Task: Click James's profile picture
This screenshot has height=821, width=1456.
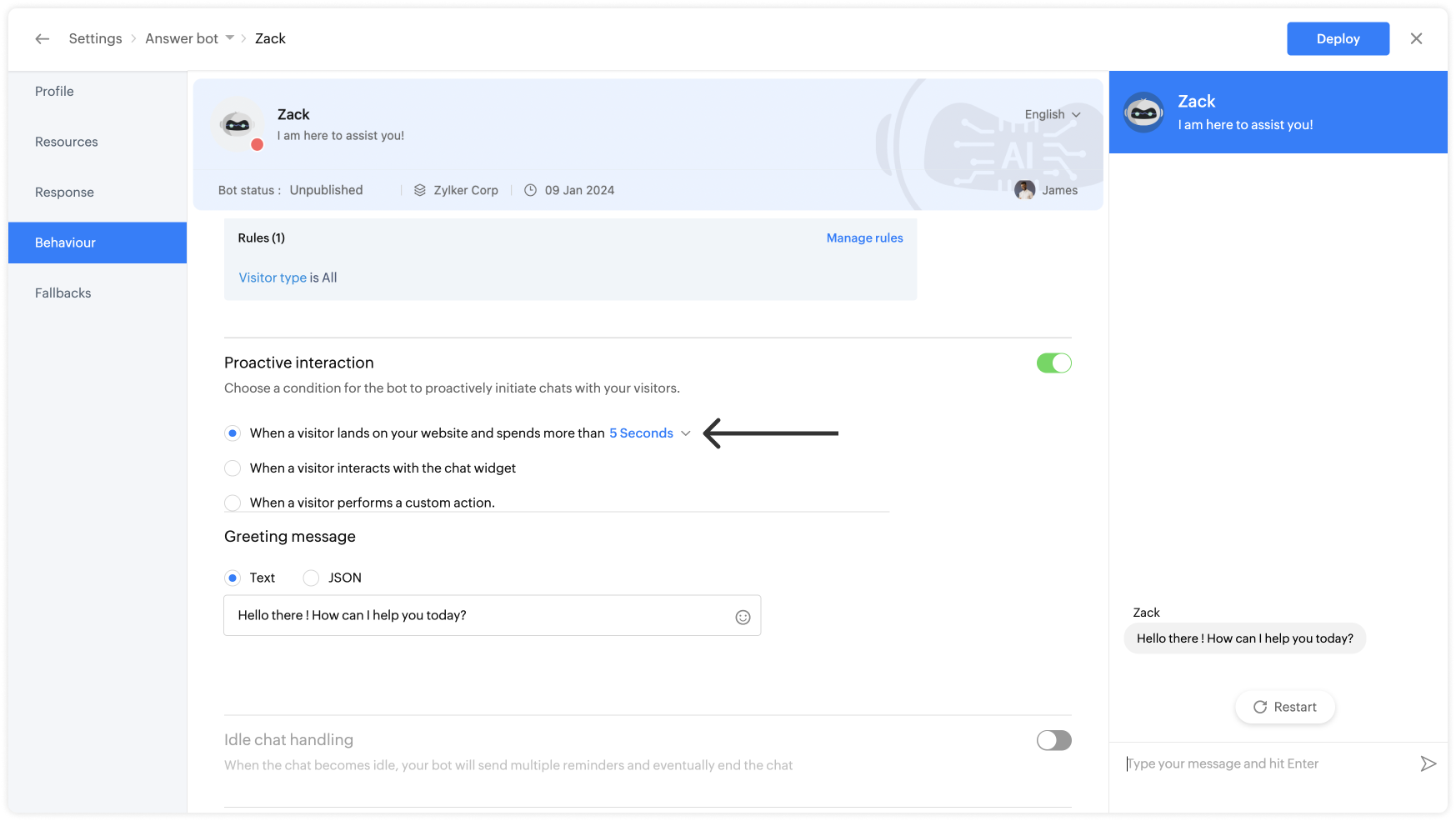Action: 1024,190
